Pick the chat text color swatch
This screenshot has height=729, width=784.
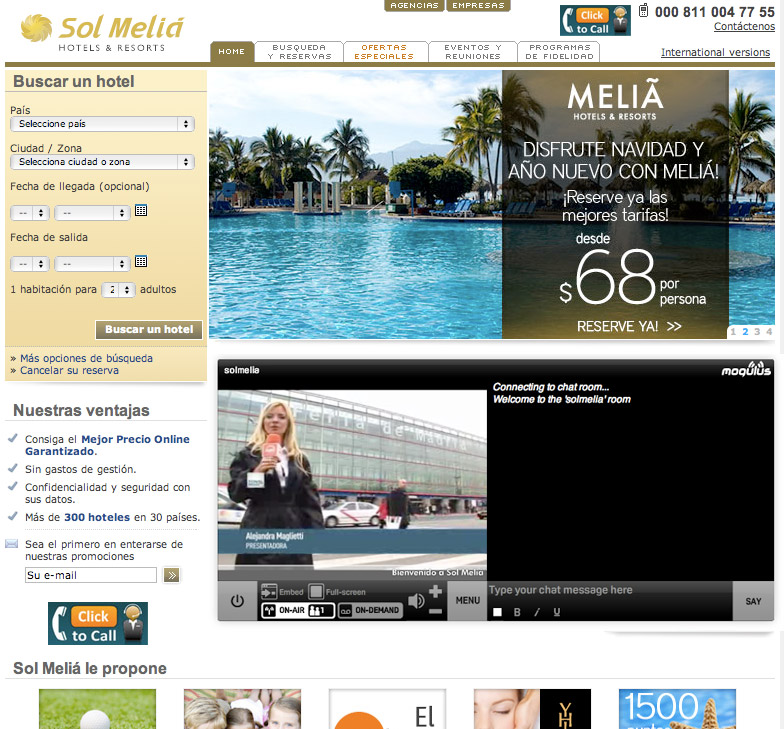click(497, 612)
